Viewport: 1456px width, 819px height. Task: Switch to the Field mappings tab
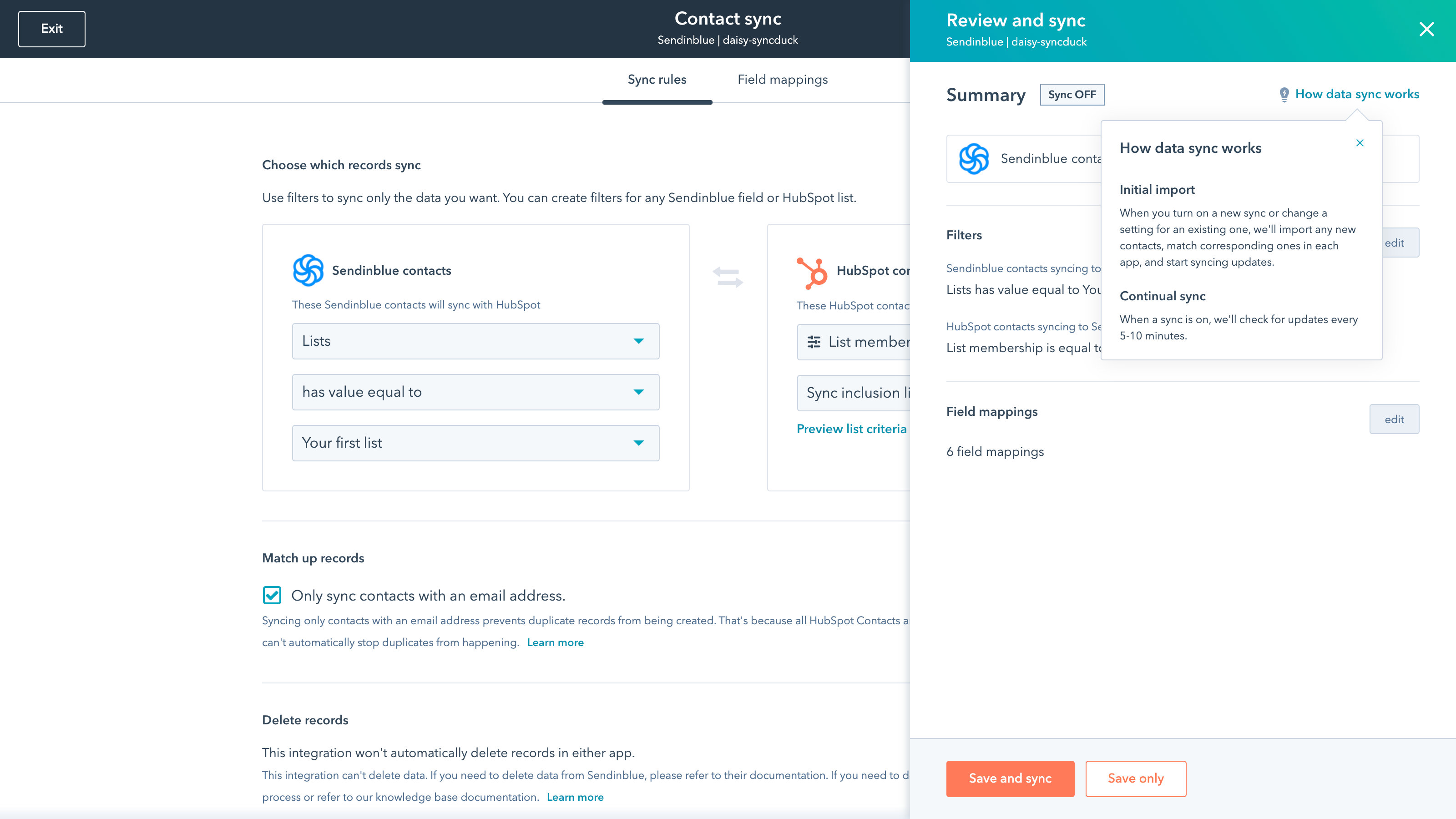783,80
